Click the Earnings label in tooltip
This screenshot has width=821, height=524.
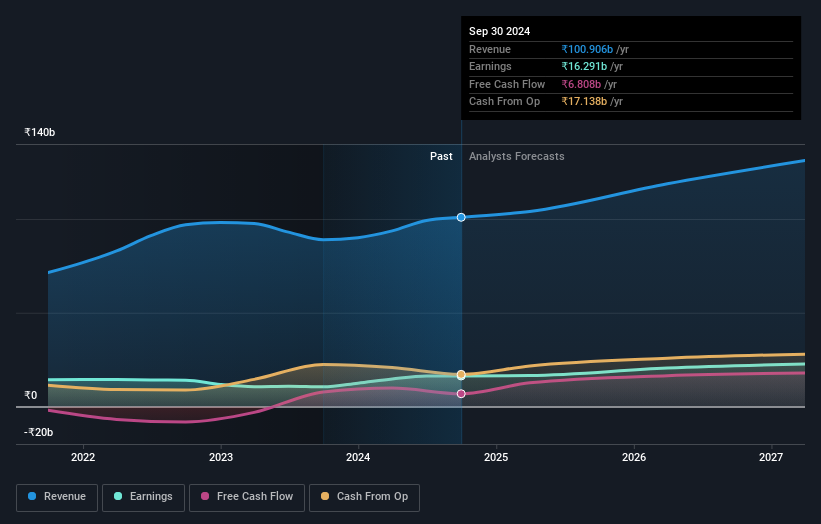click(490, 66)
